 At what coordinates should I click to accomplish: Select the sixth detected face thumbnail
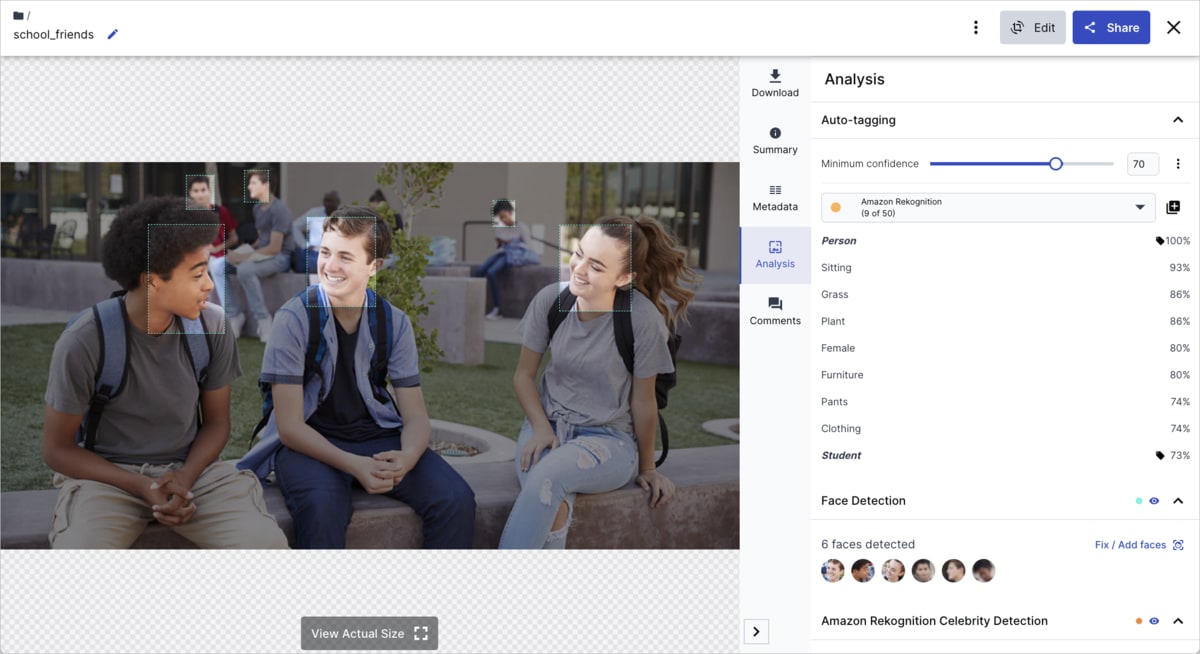[x=983, y=571]
